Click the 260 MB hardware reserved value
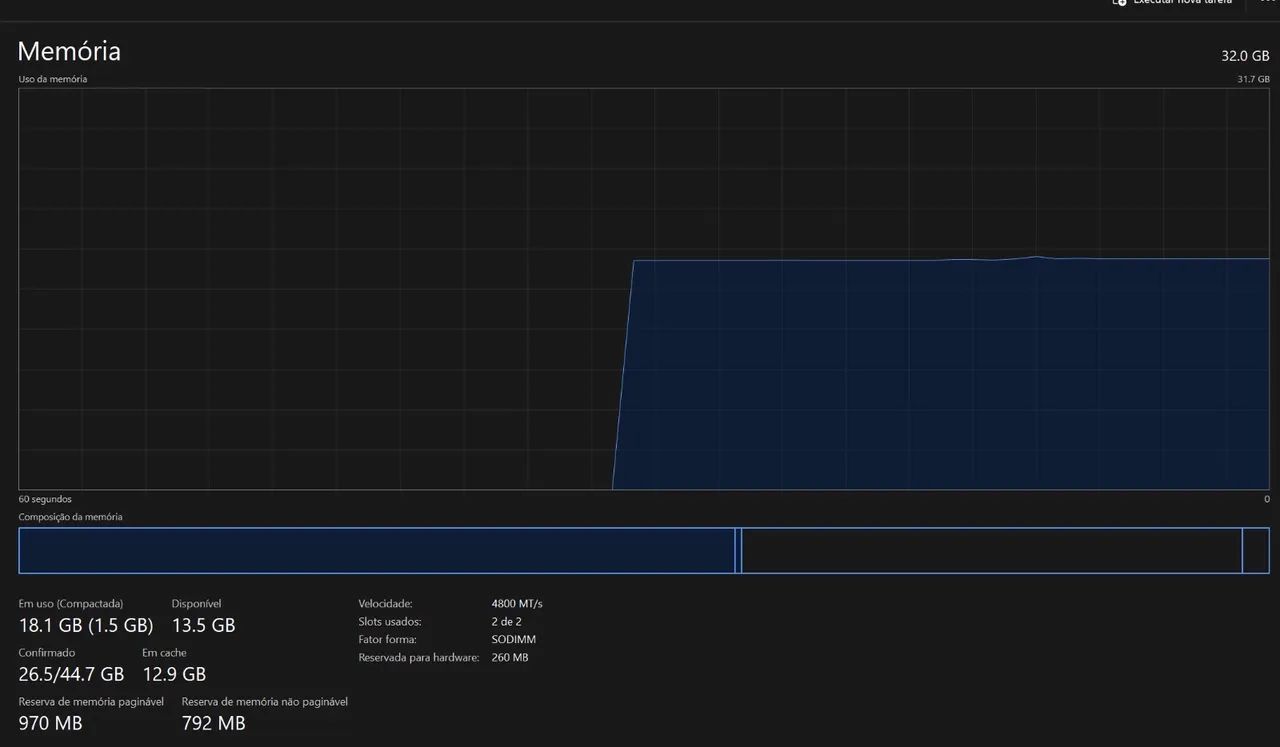 (x=510, y=658)
